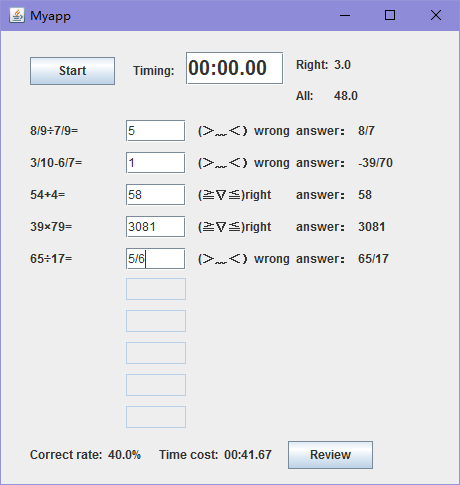Click the Timing: label

(154, 71)
